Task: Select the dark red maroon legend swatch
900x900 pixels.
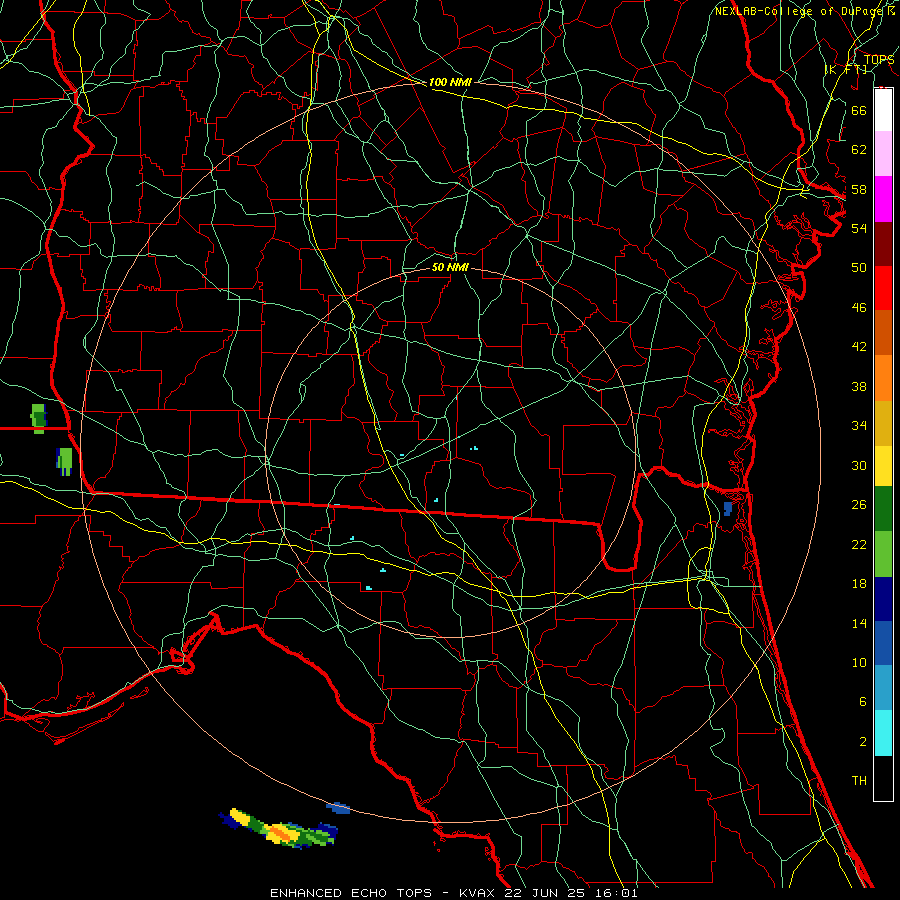Action: 883,243
